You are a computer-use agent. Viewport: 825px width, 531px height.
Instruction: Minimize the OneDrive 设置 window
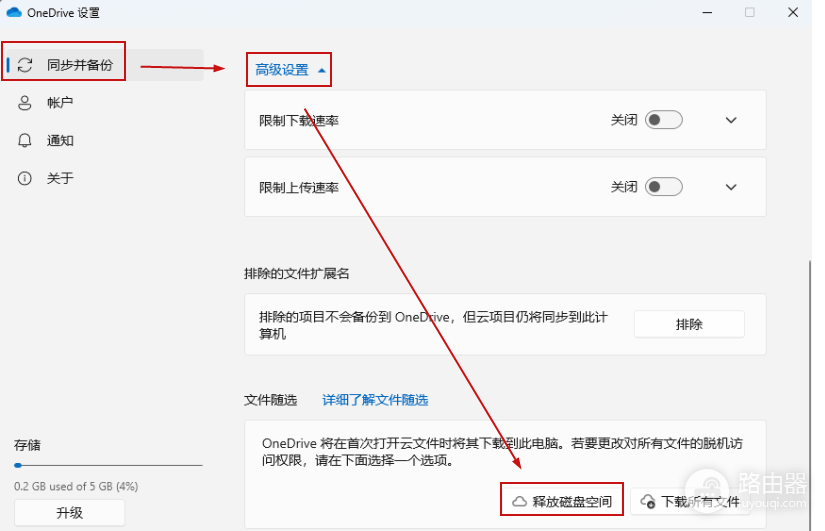(x=707, y=12)
